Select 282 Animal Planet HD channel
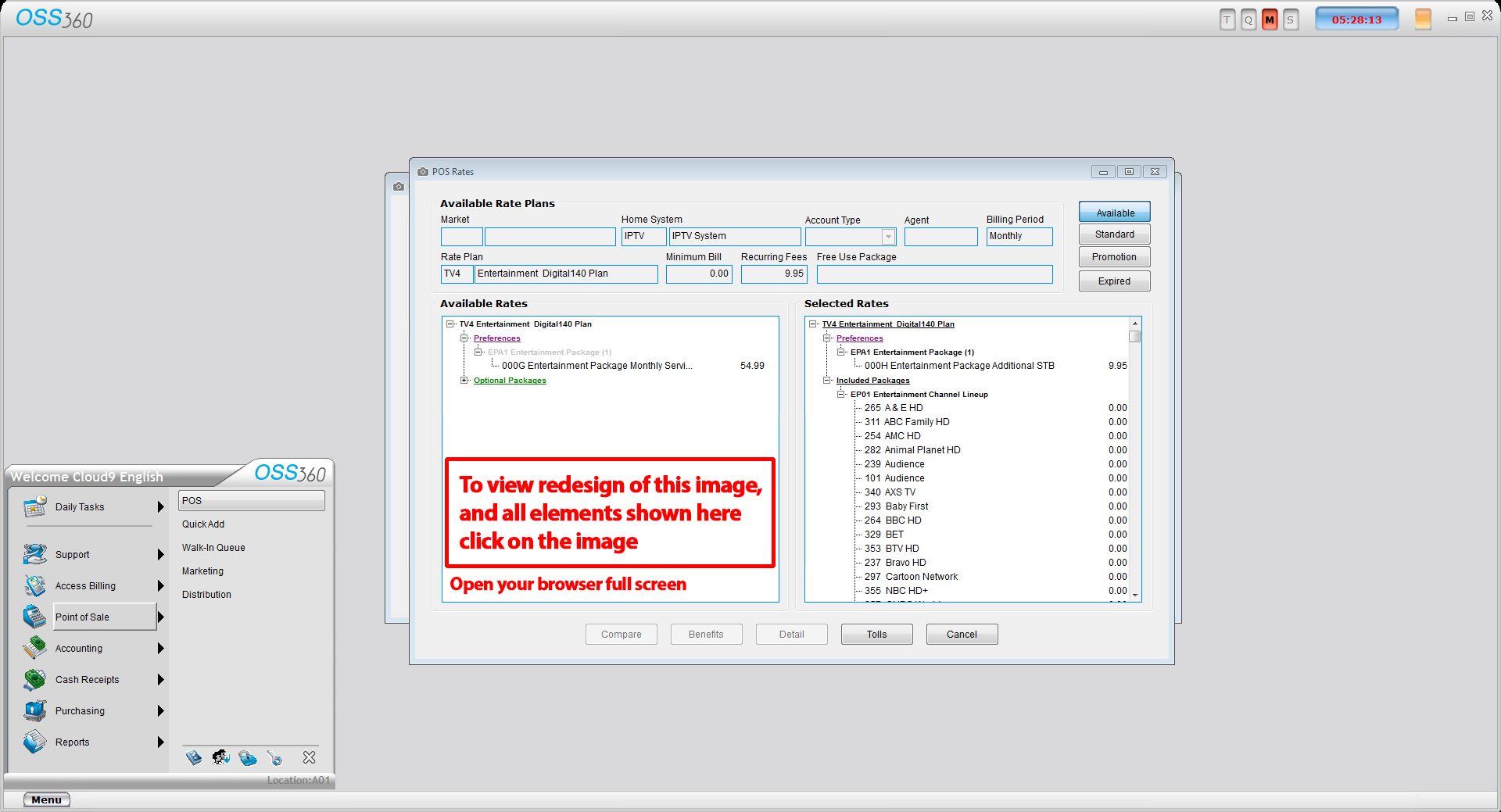1501x812 pixels. tap(995, 450)
